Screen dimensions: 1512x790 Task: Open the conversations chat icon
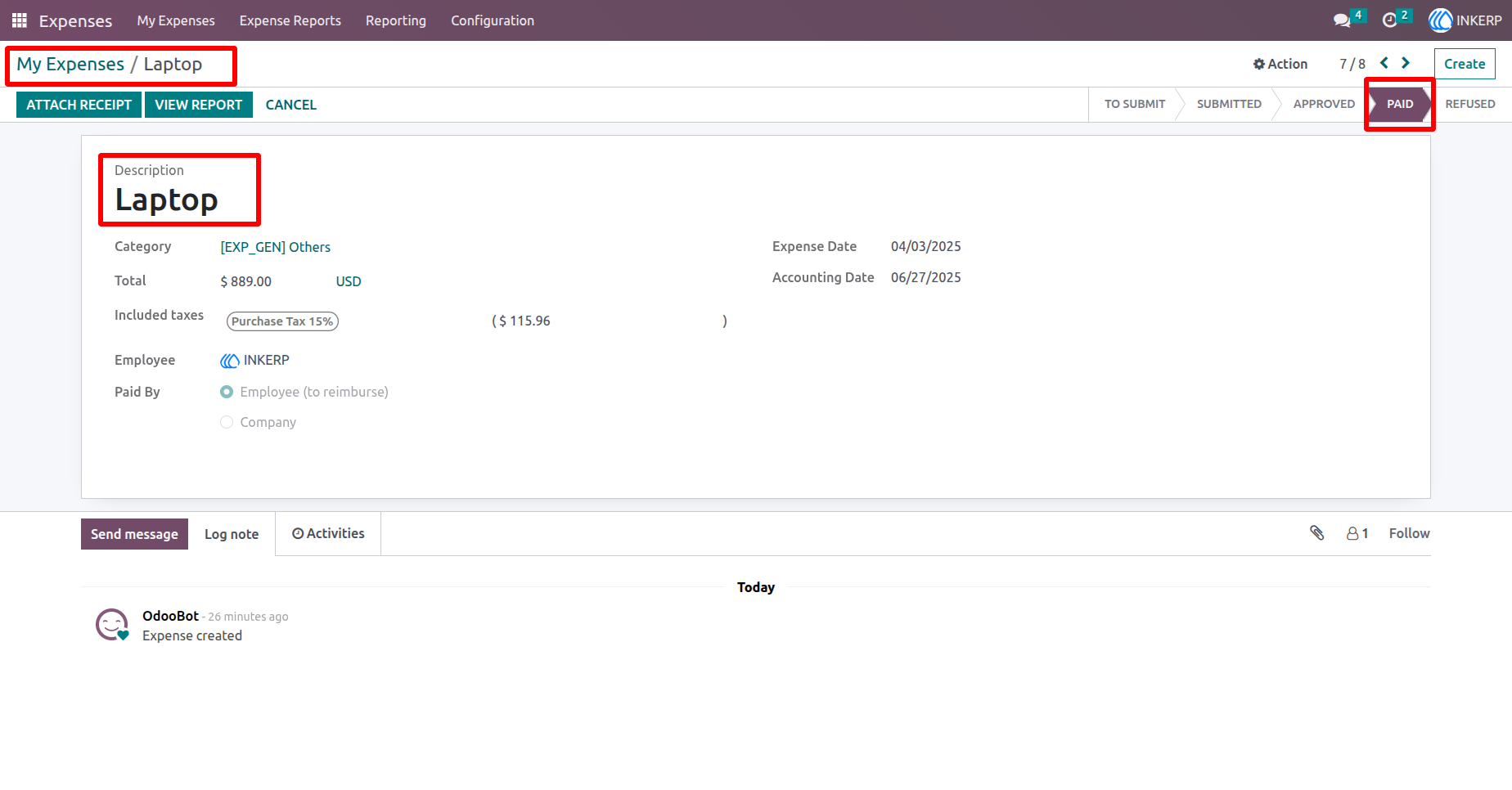(x=1342, y=20)
